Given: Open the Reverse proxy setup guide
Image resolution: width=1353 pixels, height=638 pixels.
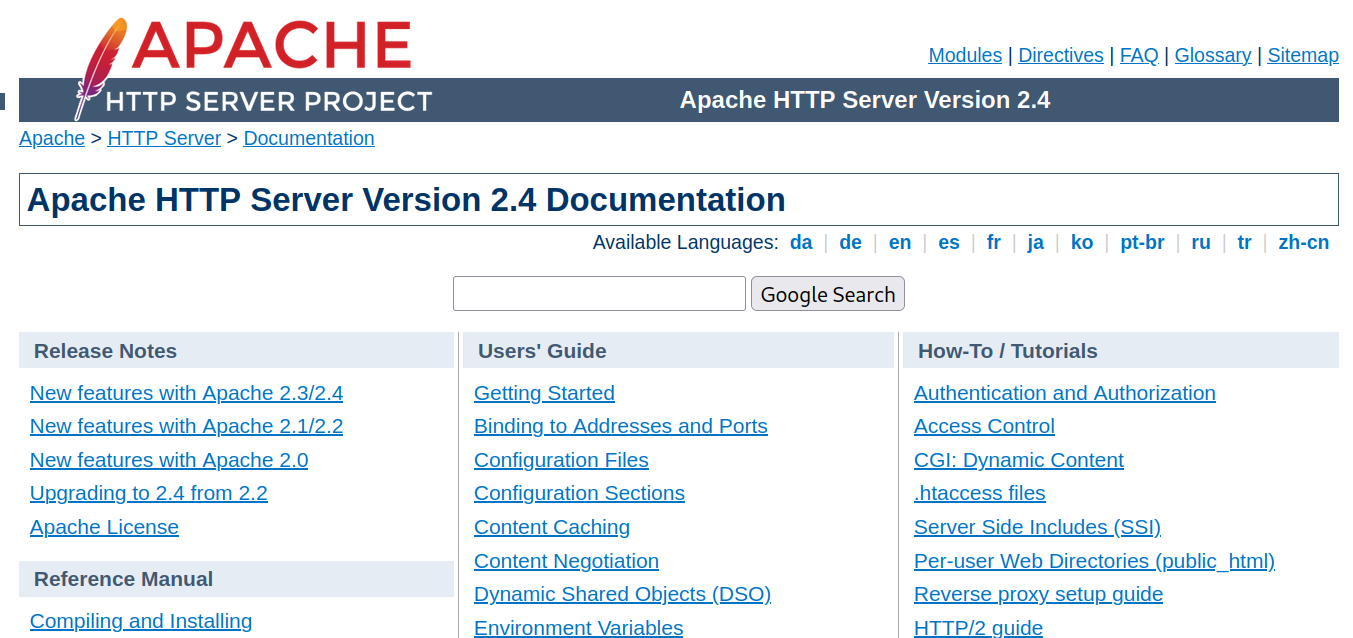Looking at the screenshot, I should [1038, 594].
